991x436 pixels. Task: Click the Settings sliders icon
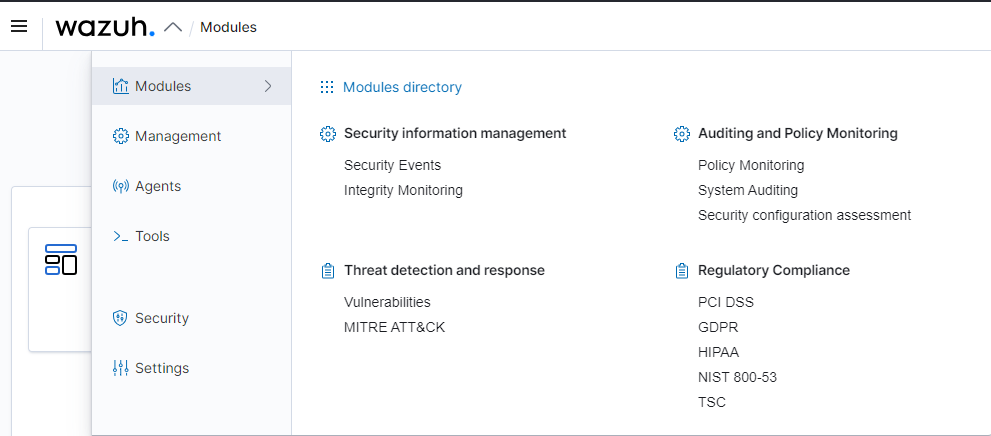(x=120, y=368)
